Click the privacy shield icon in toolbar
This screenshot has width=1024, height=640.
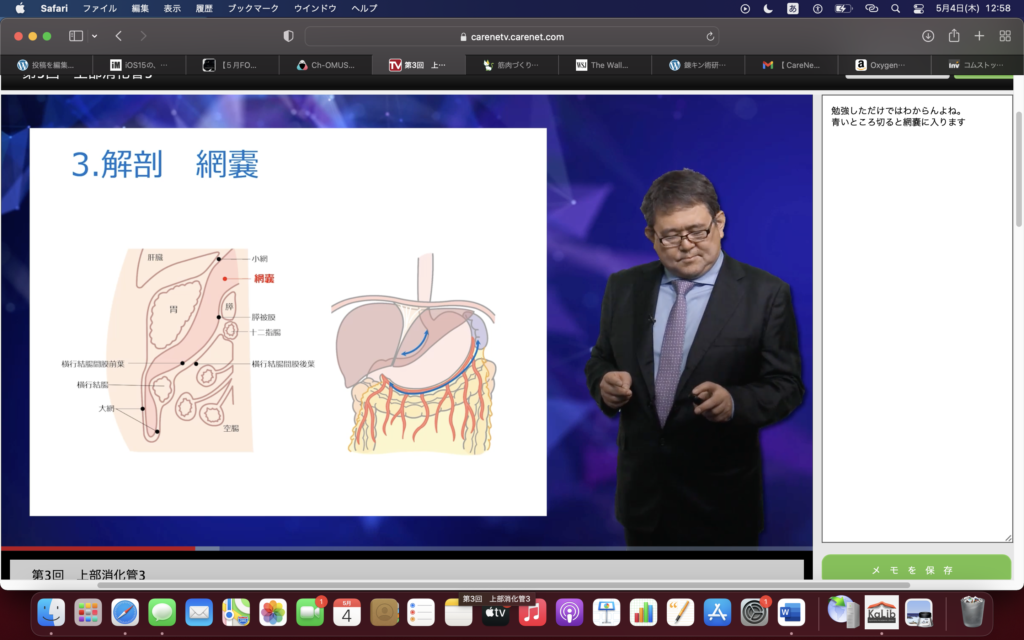point(288,36)
